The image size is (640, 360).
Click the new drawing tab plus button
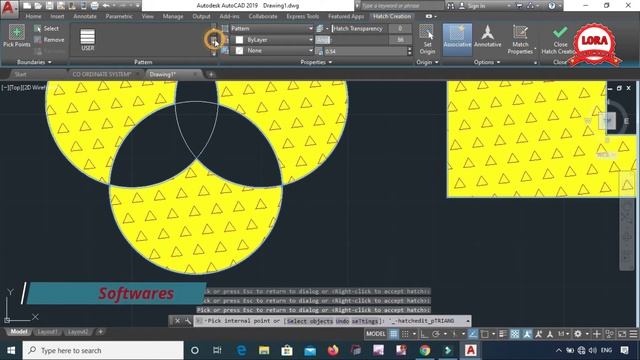pyautogui.click(x=211, y=74)
